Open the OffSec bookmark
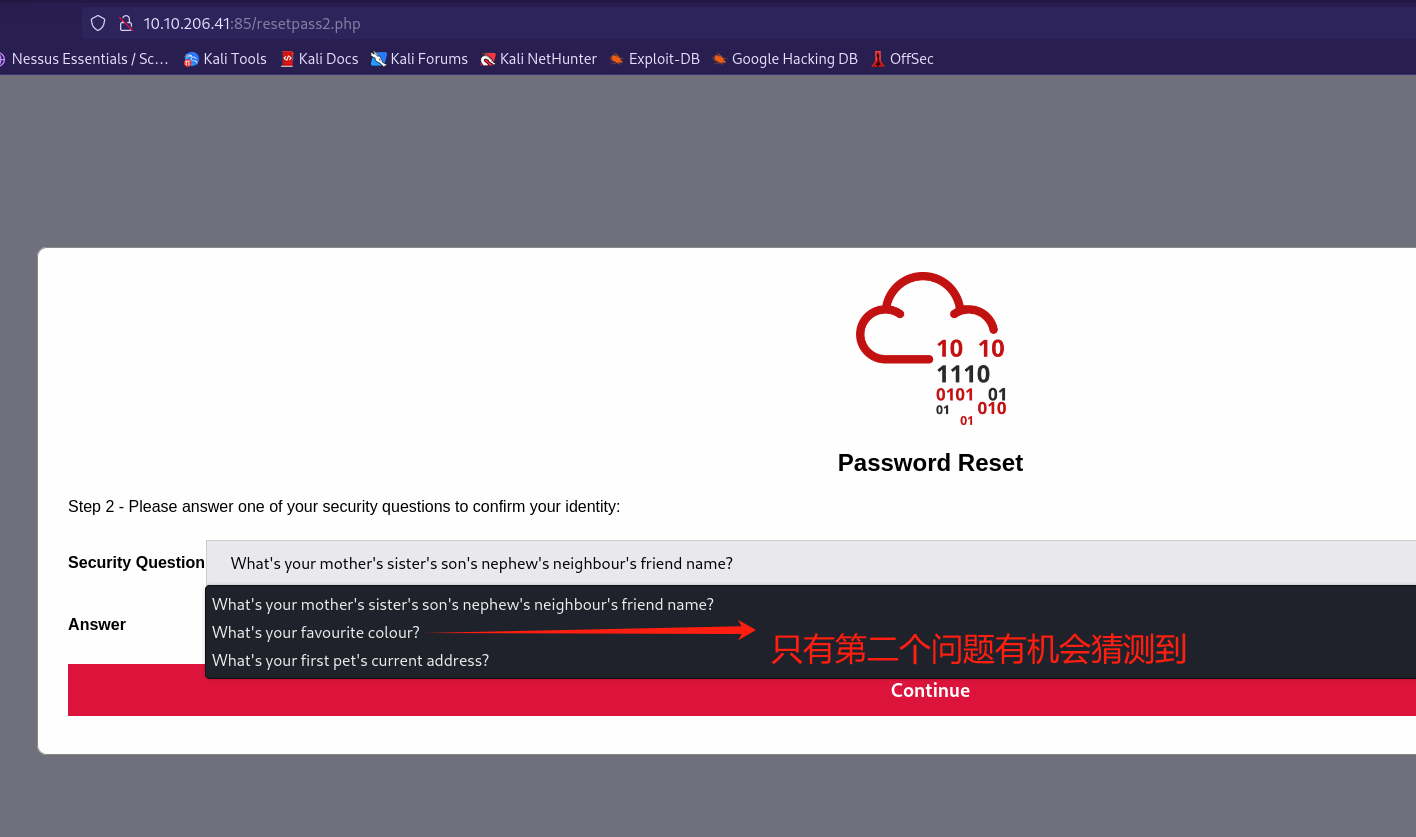Viewport: 1416px width, 837px height. click(x=902, y=59)
